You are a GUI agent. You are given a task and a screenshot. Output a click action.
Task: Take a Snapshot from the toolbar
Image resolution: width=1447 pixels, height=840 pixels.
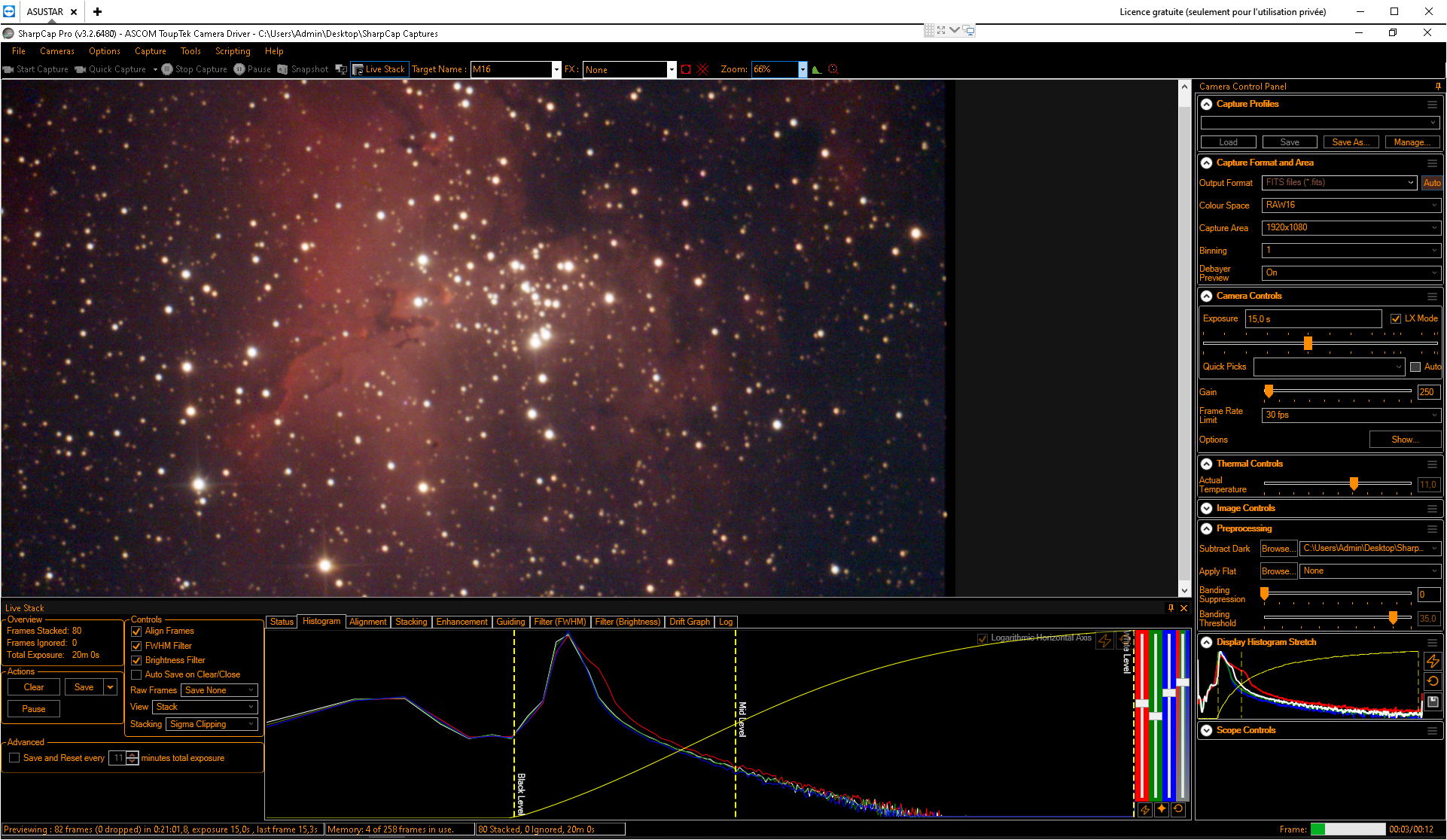click(x=303, y=69)
